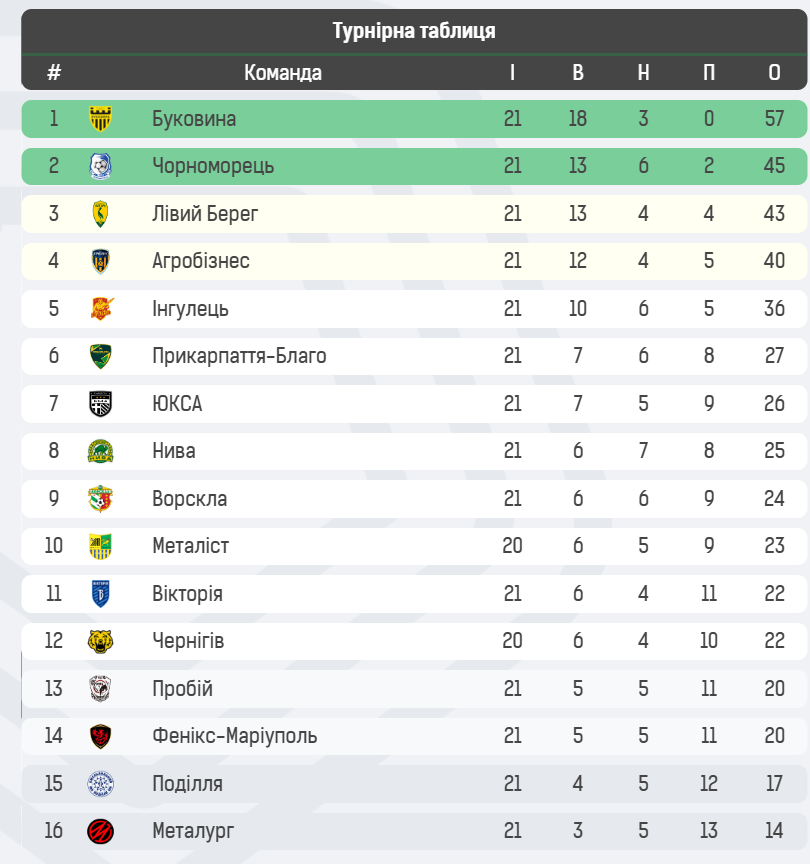Click the ЮКСА black shield logo

pos(100,404)
